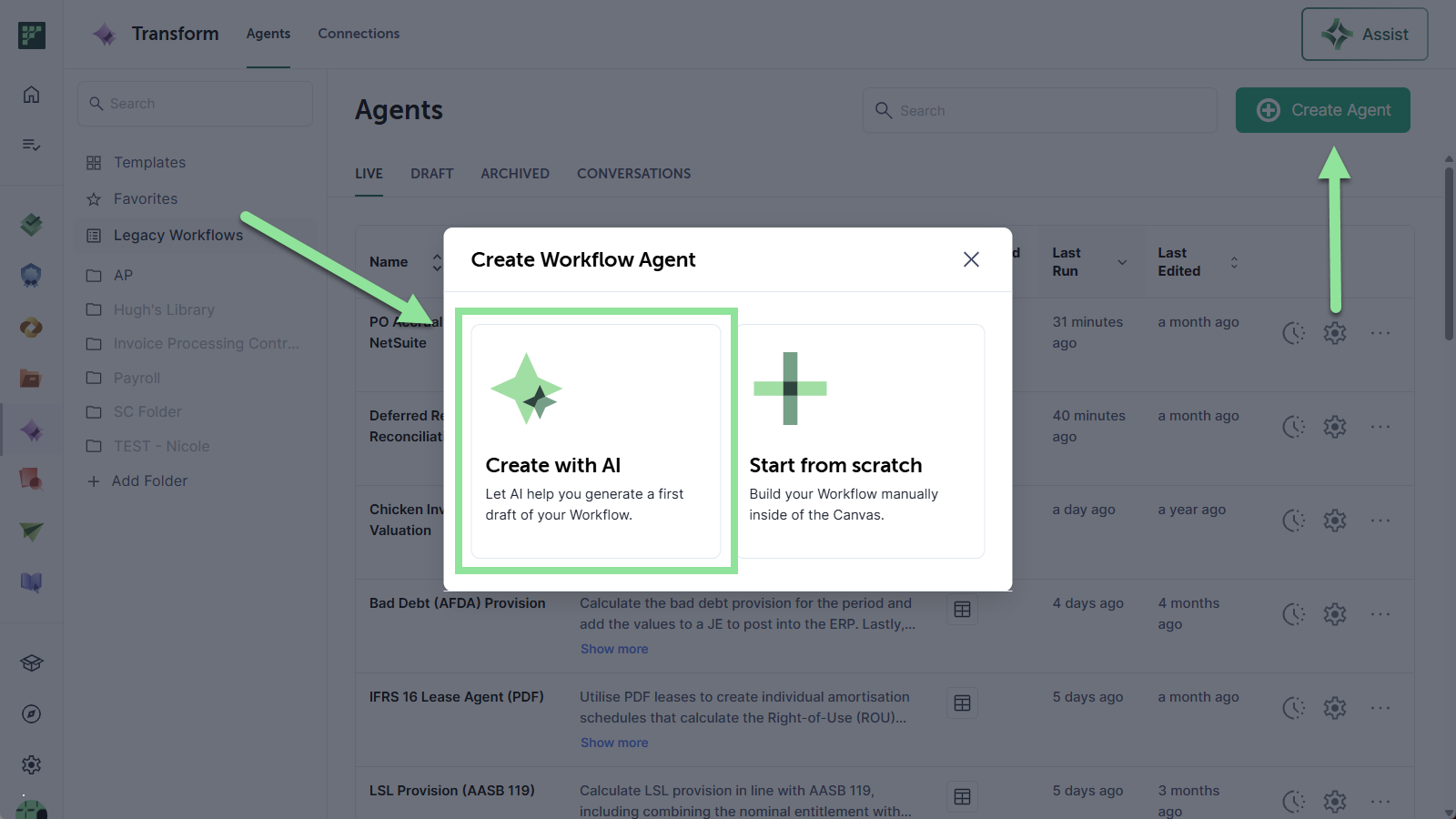The width and height of the screenshot is (1456, 819).
Task: Click the sidebar Search field
Action: [195, 104]
